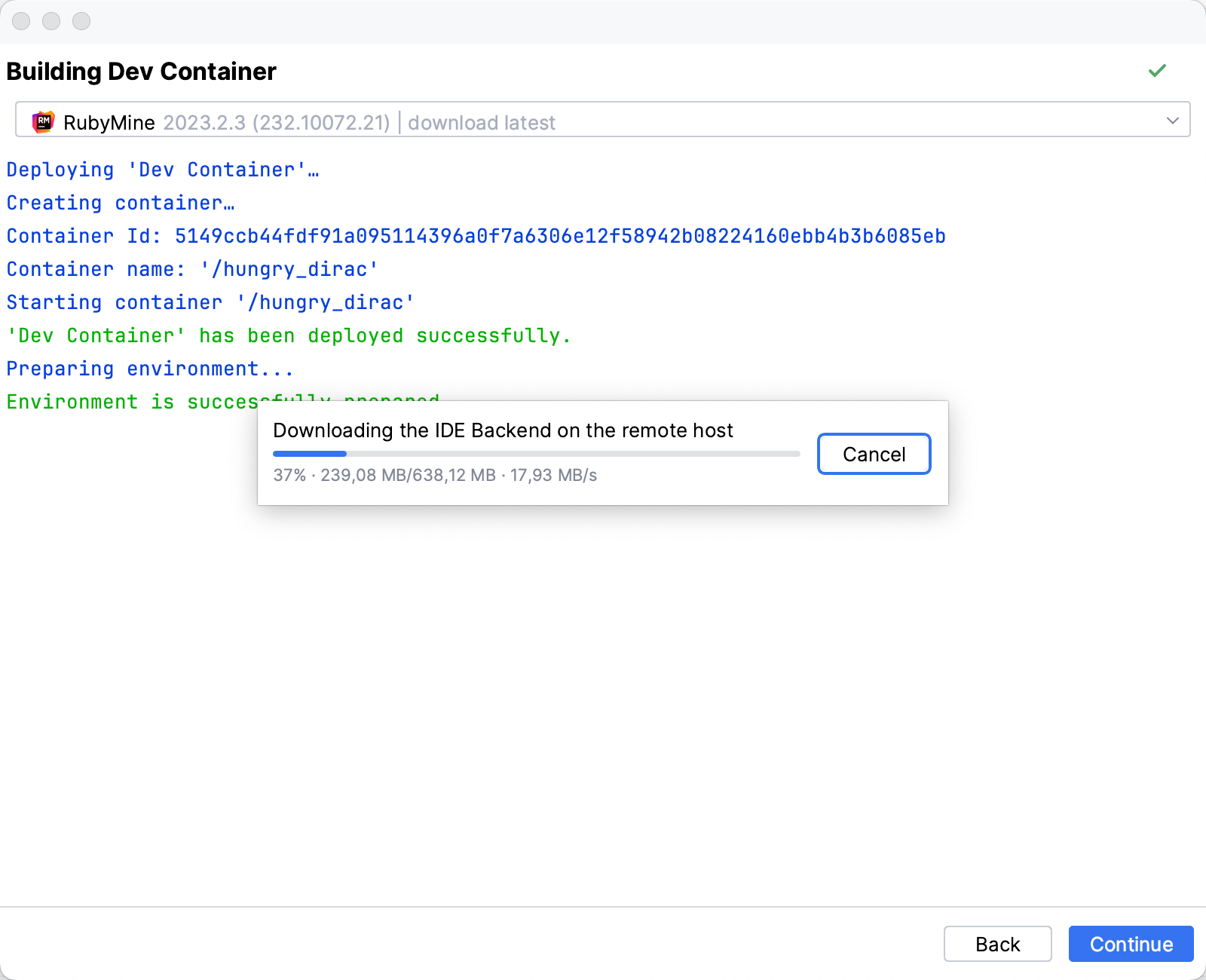Click the 'Preparing environment' log line
1206x980 pixels.
(x=149, y=369)
